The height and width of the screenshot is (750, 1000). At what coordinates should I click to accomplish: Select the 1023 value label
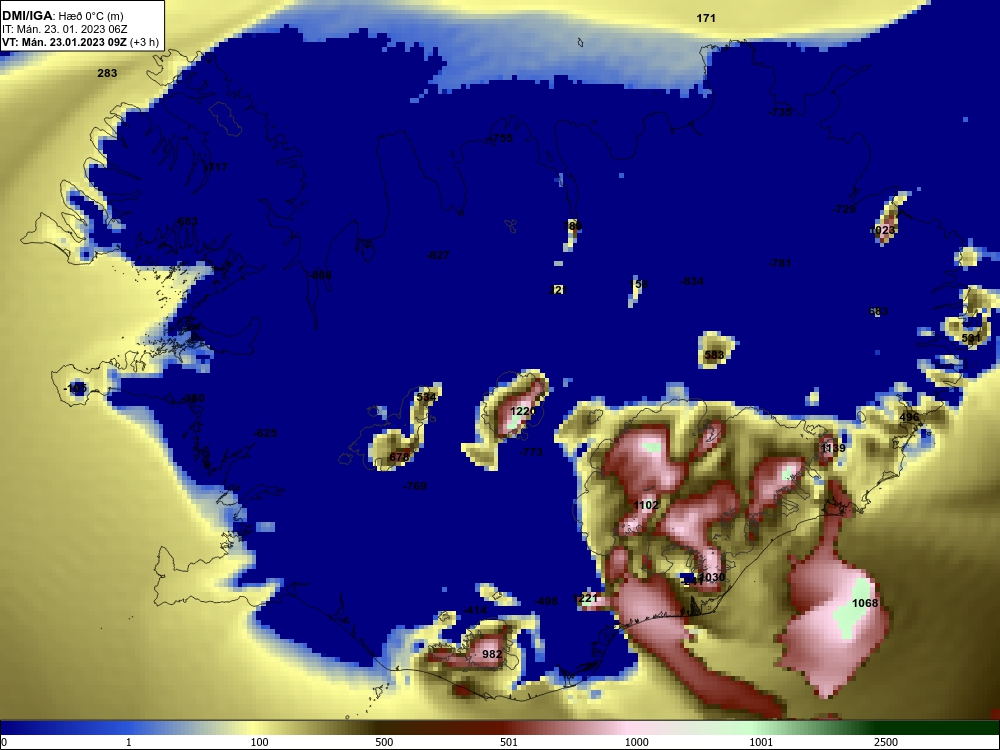[x=883, y=230]
